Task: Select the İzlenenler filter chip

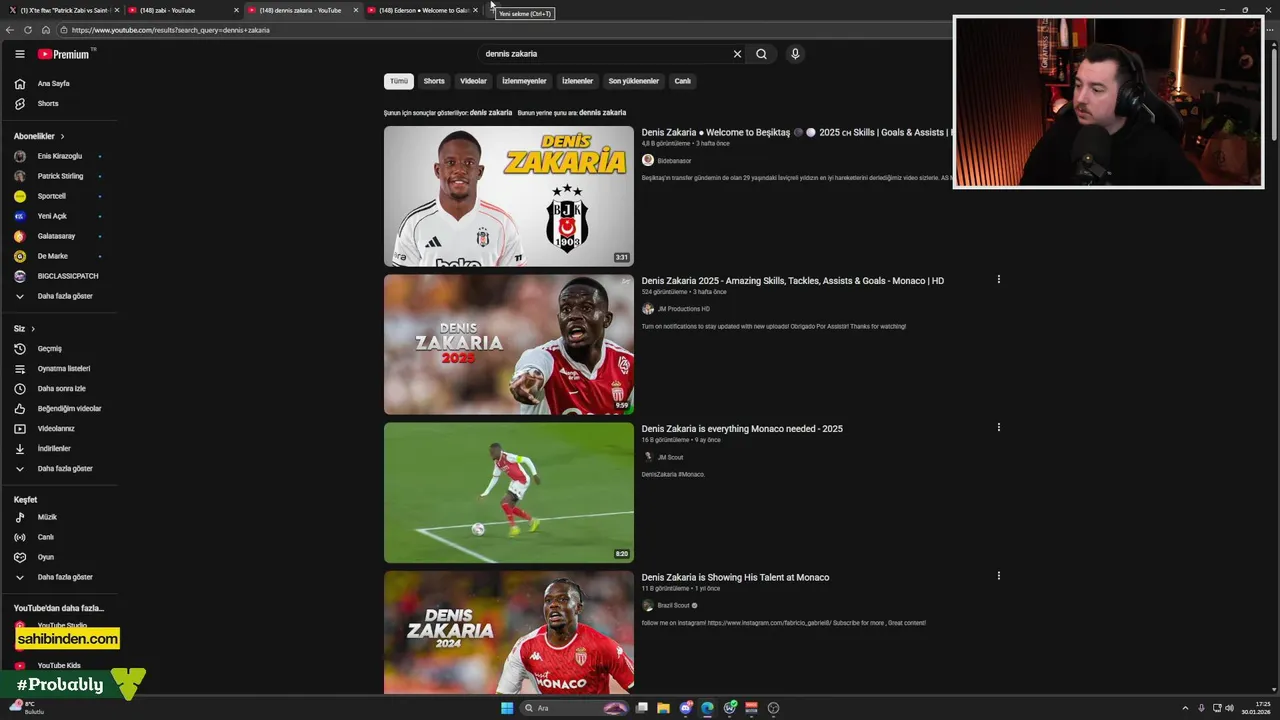Action: click(x=577, y=81)
